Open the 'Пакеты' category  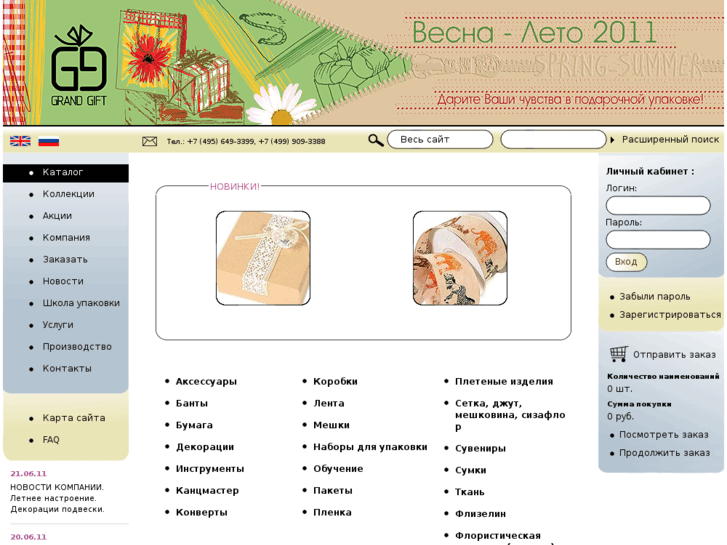333,490
